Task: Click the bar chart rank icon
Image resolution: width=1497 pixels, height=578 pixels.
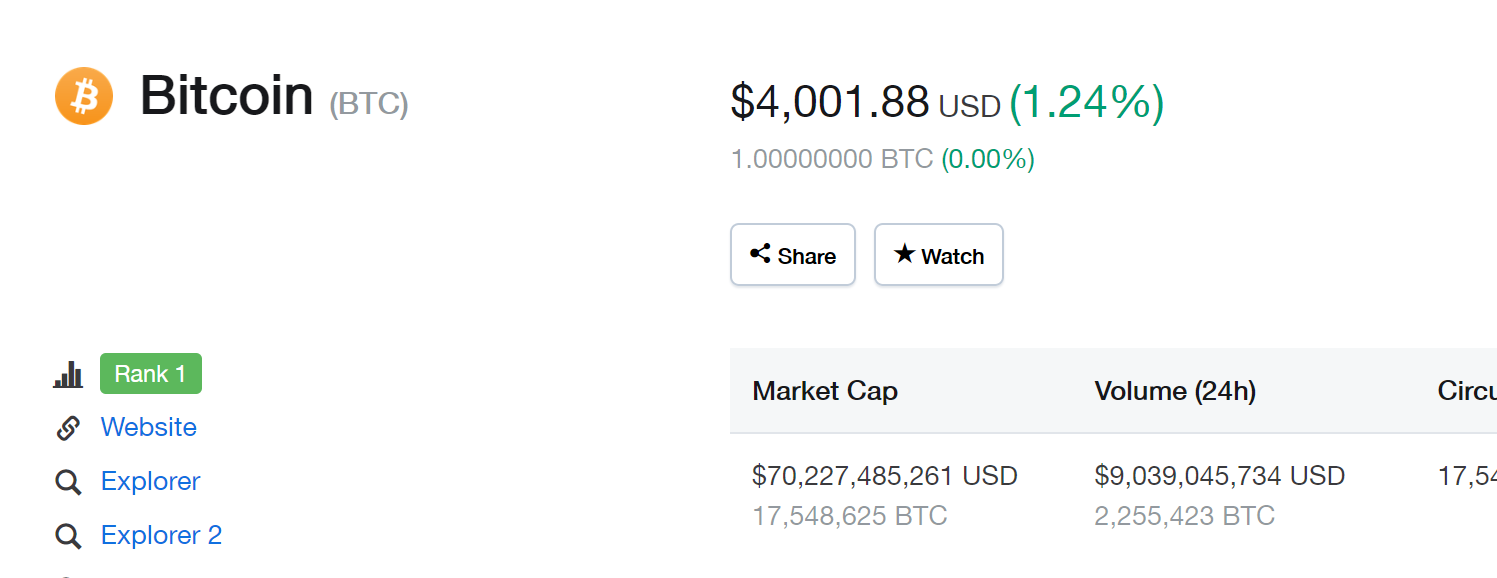Action: pos(68,374)
